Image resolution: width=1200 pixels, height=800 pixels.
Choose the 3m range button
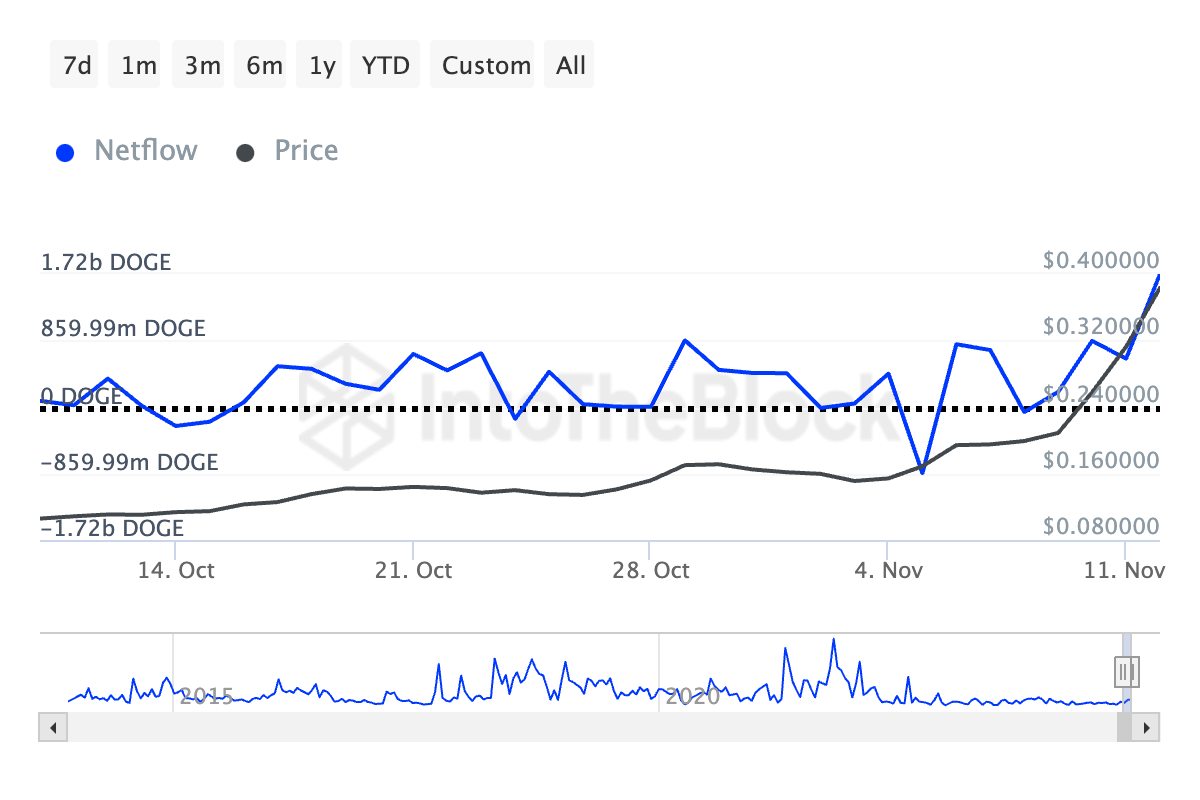click(x=202, y=66)
